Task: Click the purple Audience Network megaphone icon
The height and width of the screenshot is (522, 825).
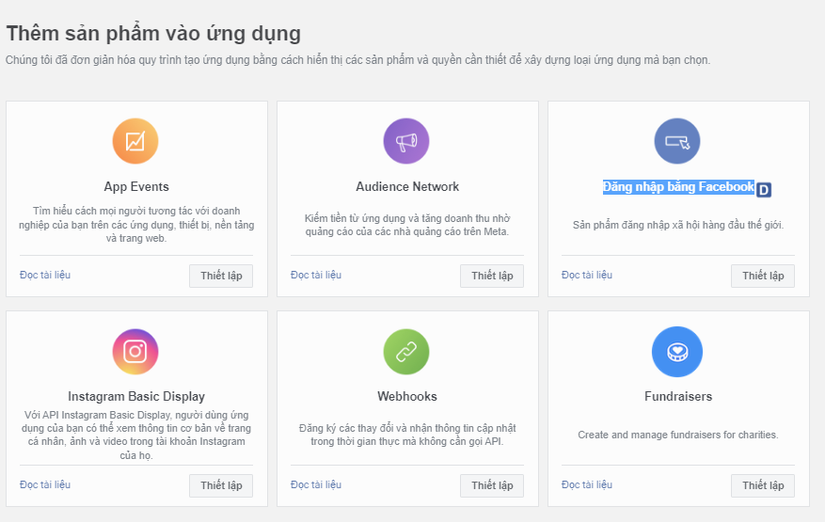Action: tap(406, 141)
